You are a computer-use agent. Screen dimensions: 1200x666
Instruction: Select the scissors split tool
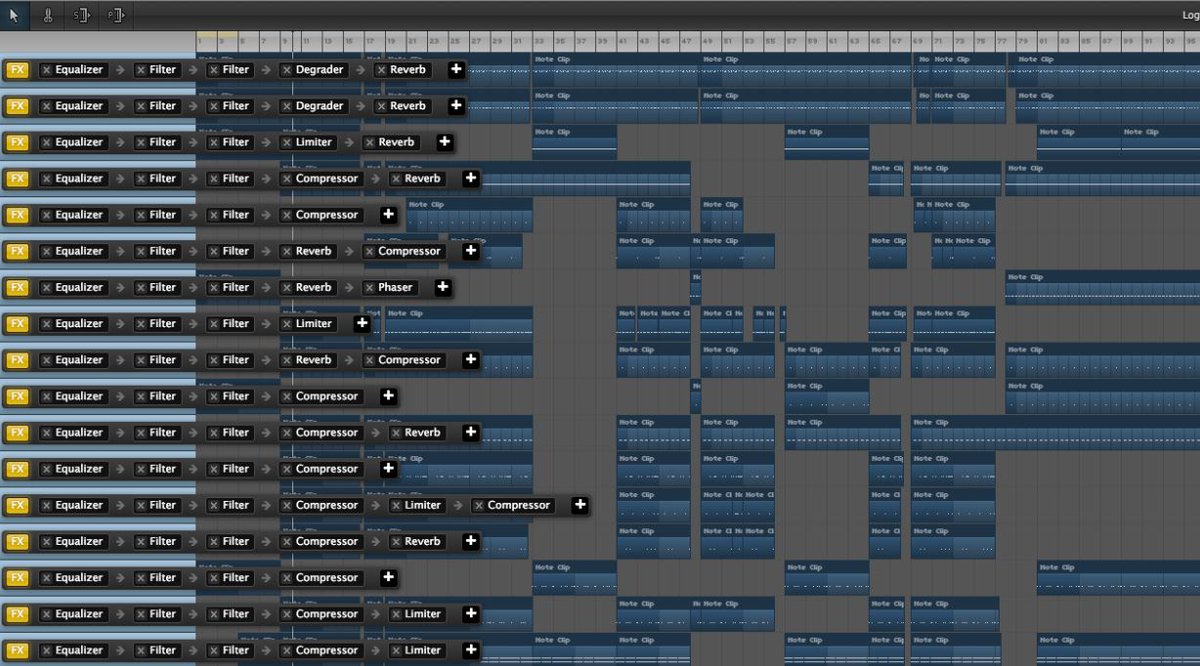pos(48,15)
